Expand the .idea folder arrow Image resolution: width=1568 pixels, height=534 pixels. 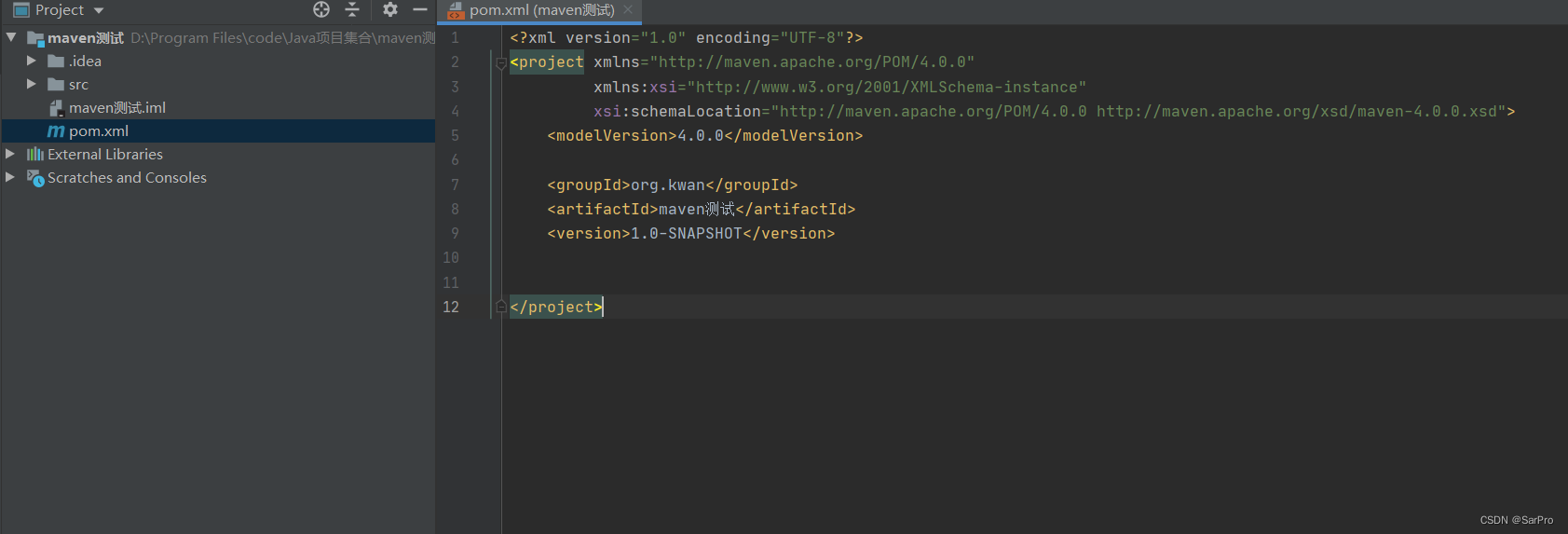point(32,61)
